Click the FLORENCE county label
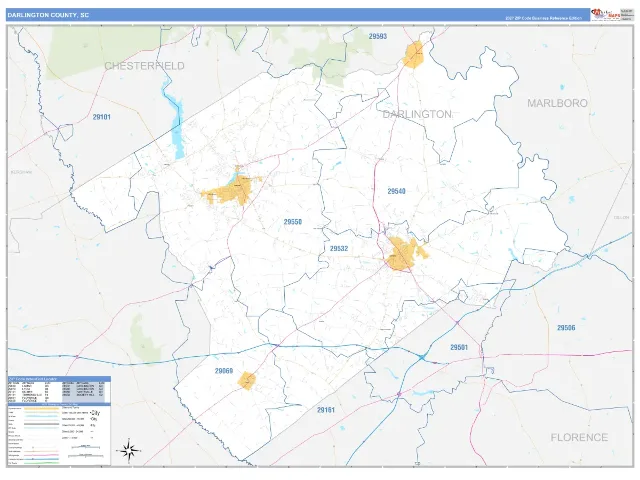640x480 pixels. pyautogui.click(x=579, y=438)
